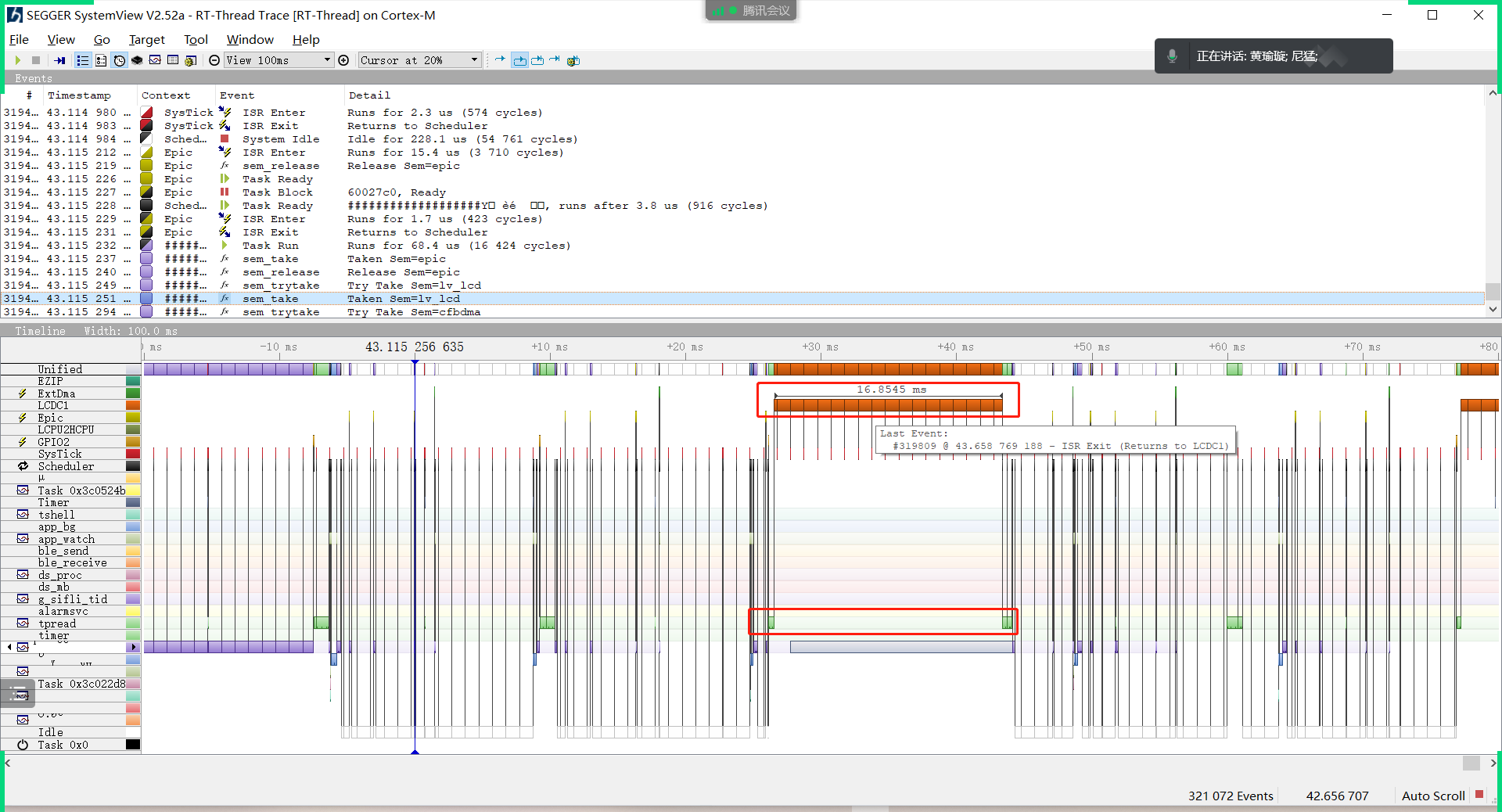Click the Idle row in context list
Viewport: 1502px width, 812px height.
coord(70,732)
